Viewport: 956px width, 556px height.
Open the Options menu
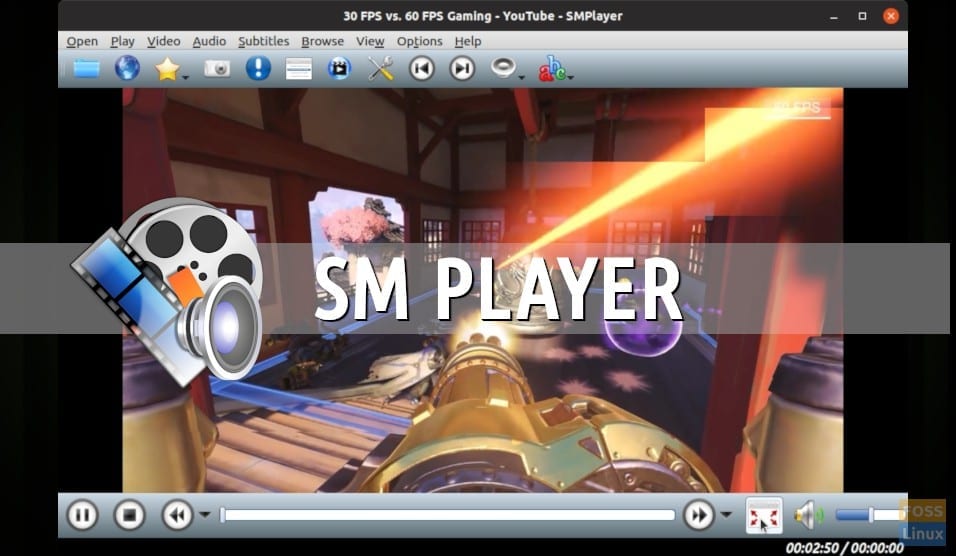419,41
